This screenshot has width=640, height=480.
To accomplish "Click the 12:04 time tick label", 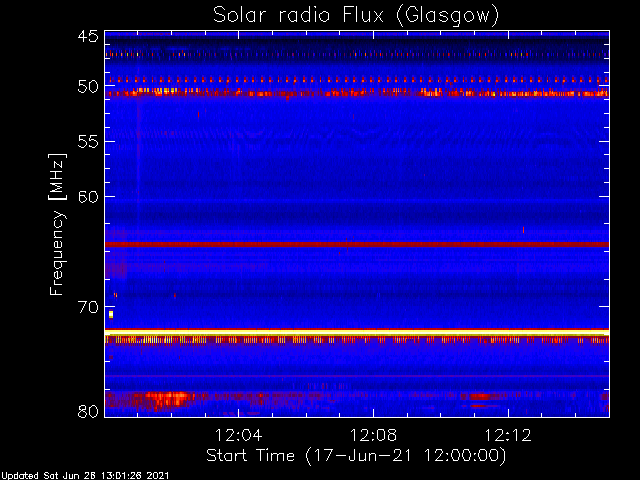I will click(x=238, y=435).
